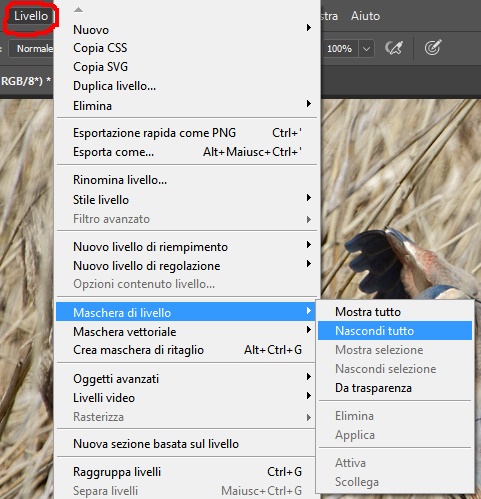
Task: Choose Crea maschera di ritaglio
Action: tap(187, 350)
